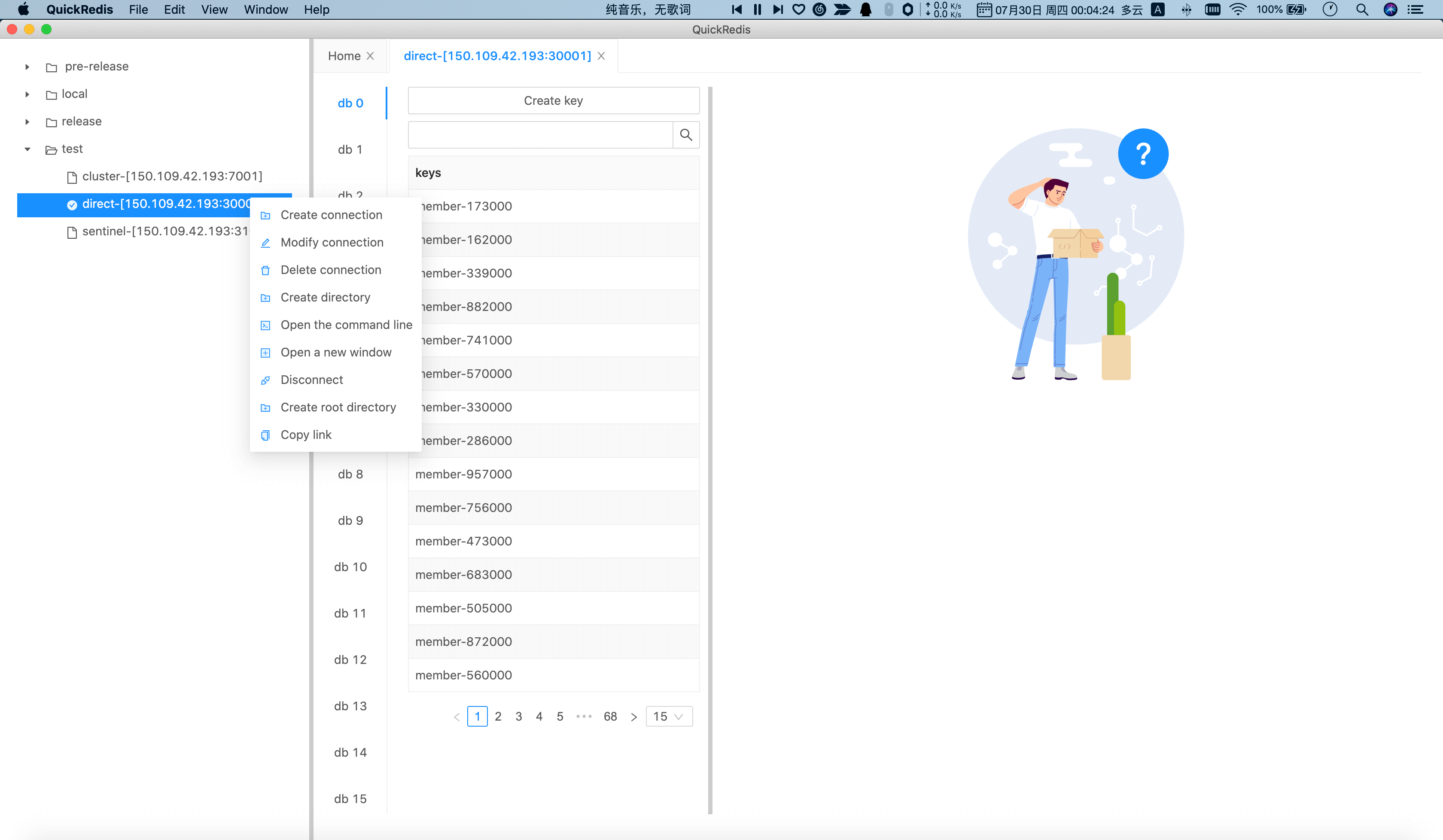Click Create key button
The image size is (1443, 840).
click(553, 99)
